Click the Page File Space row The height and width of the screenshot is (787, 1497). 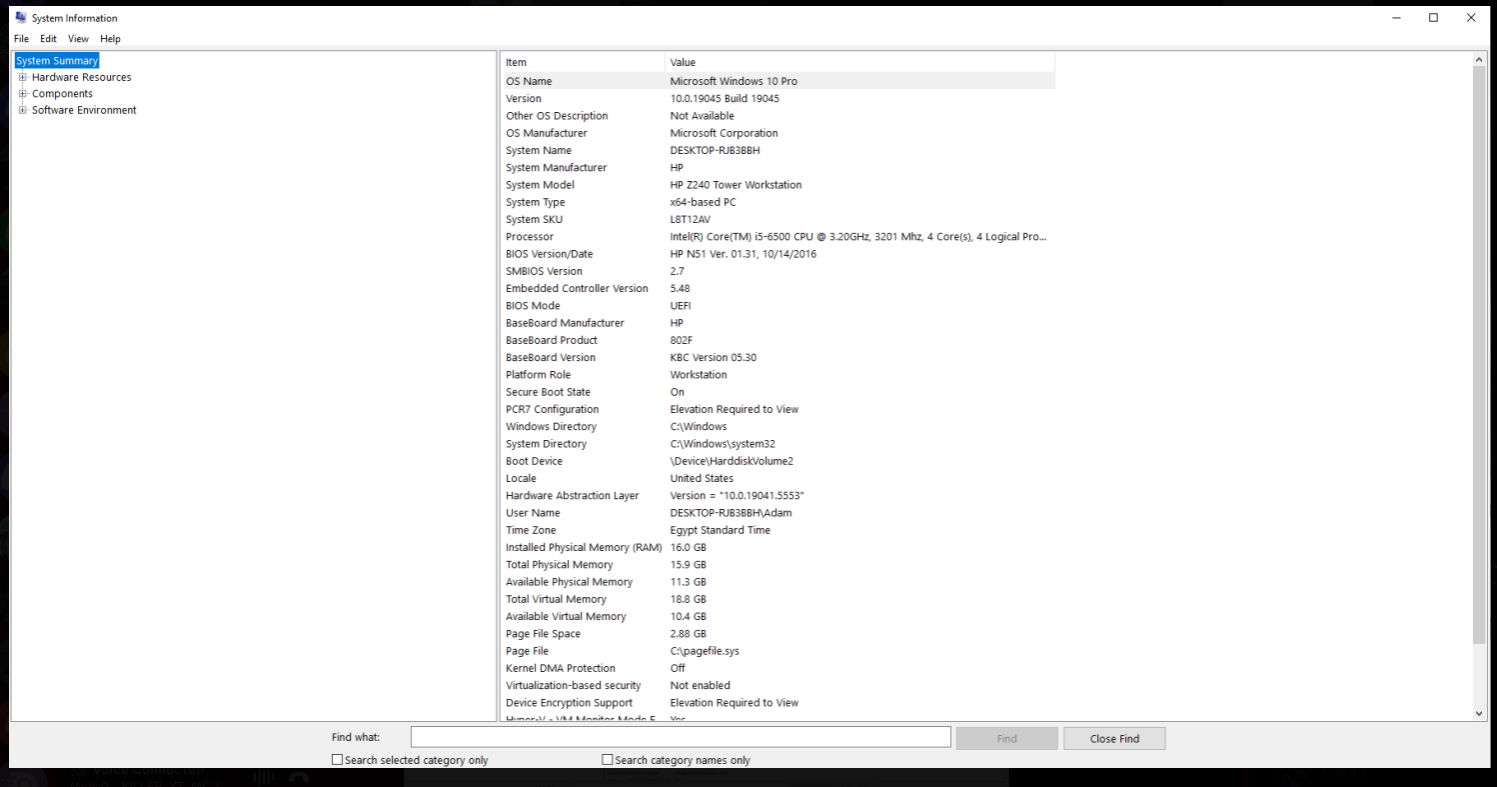[778, 633]
